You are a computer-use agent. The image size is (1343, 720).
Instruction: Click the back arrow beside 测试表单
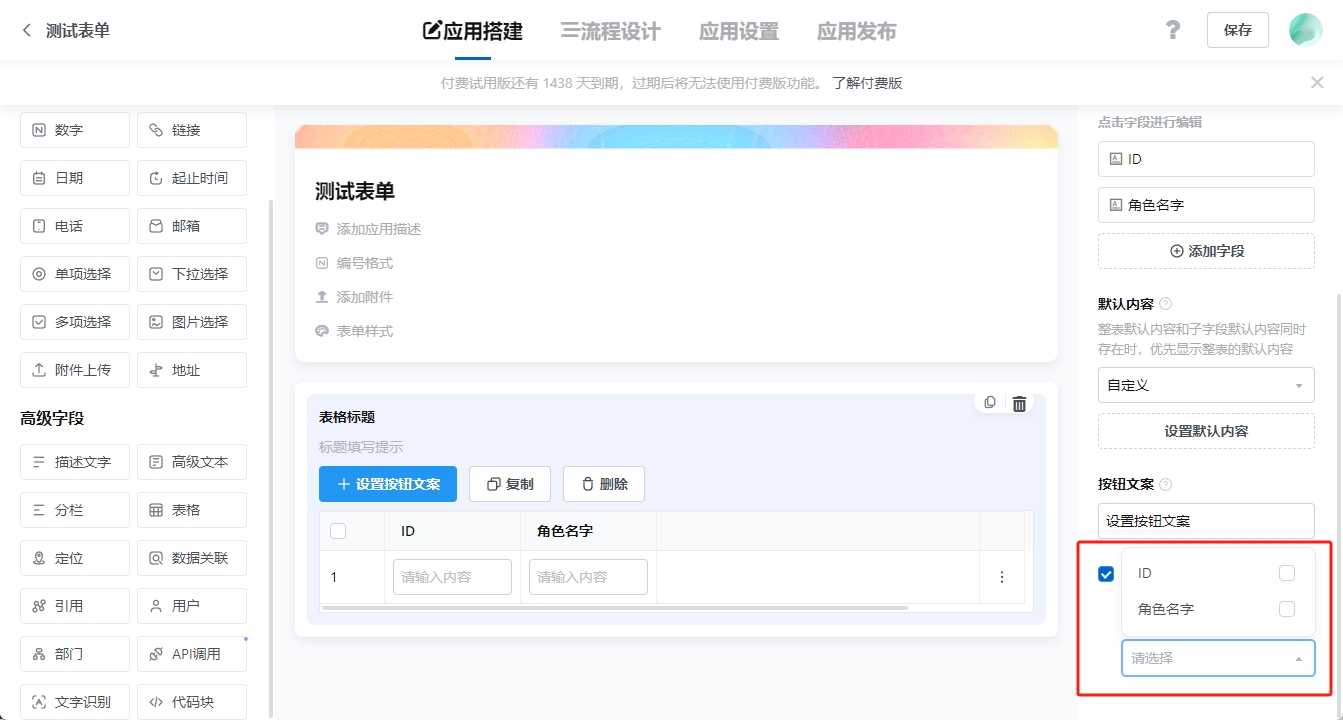coord(27,31)
